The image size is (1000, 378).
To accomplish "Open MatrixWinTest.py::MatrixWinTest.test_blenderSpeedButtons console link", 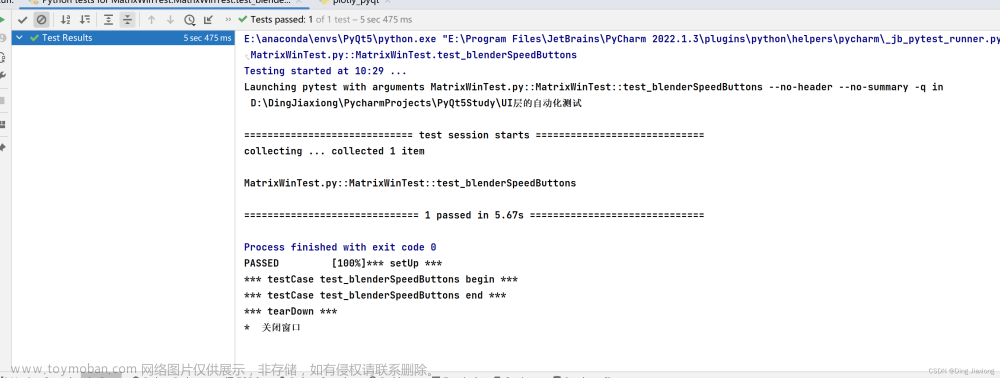I will (x=413, y=55).
